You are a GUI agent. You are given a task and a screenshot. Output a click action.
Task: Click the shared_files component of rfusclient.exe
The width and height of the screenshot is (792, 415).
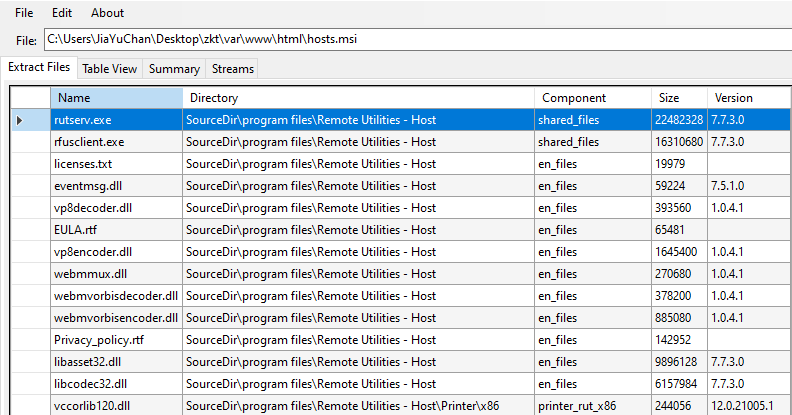tap(592, 142)
